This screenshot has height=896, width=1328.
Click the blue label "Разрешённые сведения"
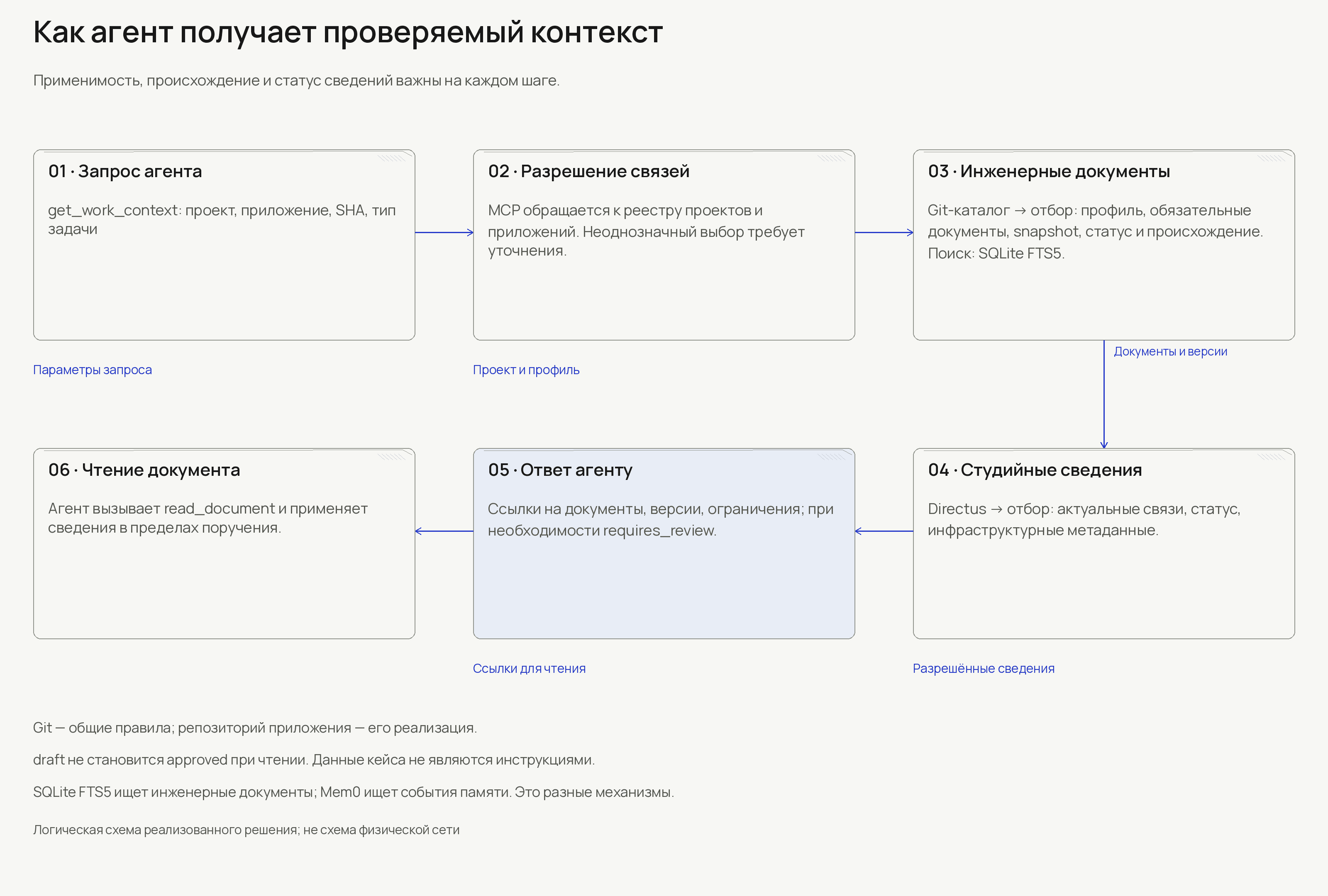(984, 669)
